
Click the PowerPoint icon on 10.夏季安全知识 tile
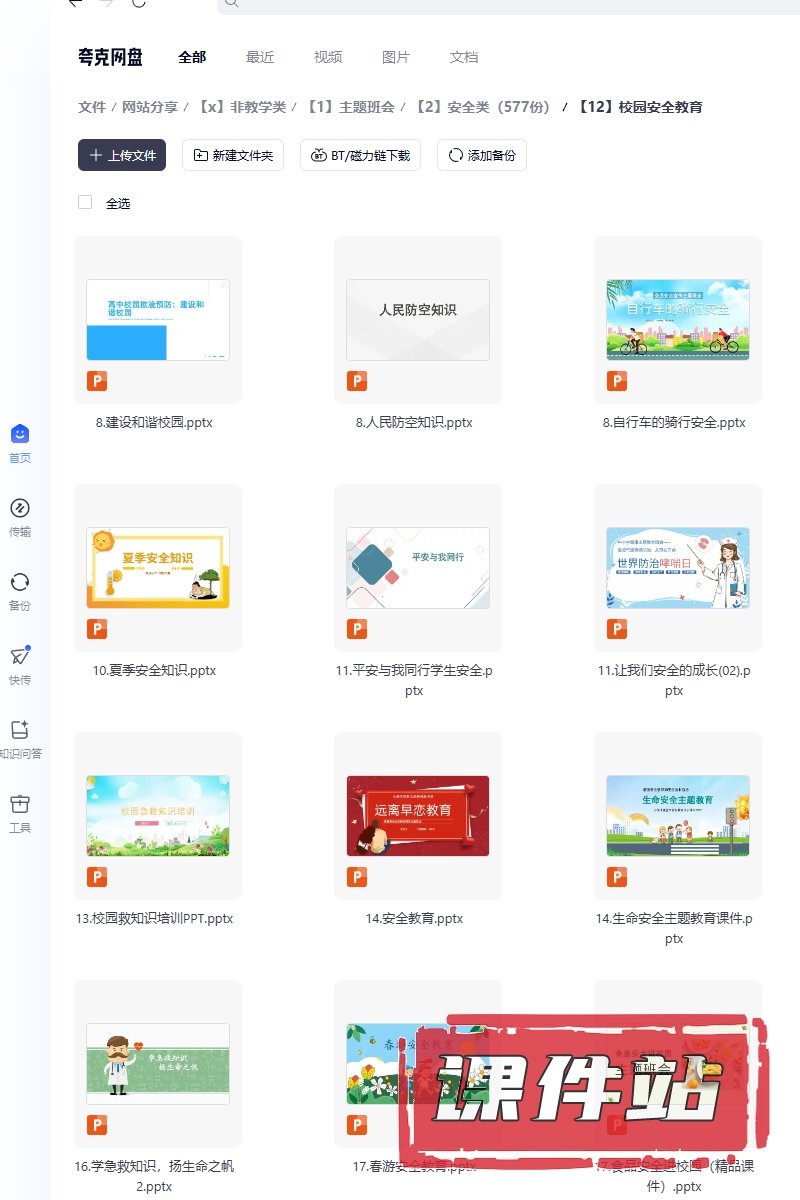(x=97, y=629)
